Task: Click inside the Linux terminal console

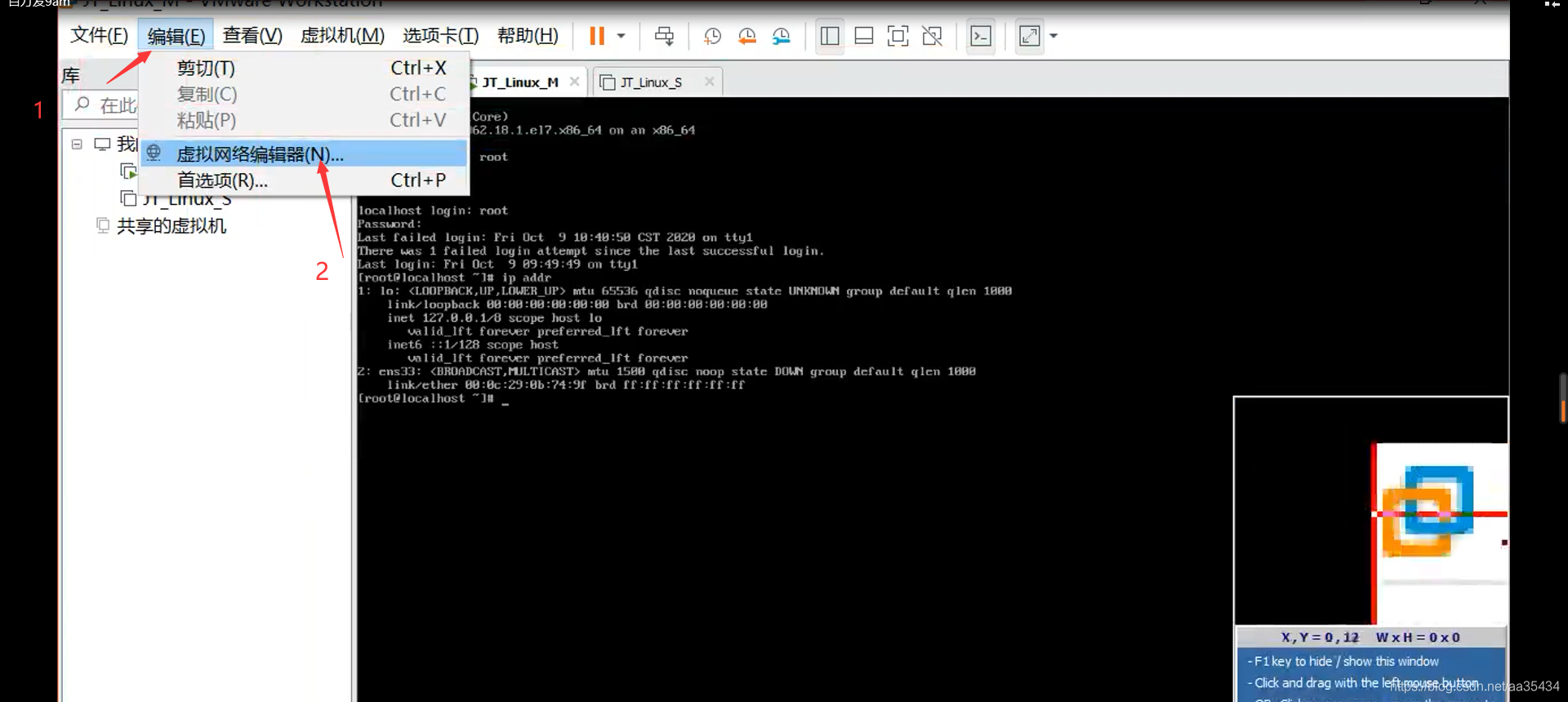Action: coord(931,398)
